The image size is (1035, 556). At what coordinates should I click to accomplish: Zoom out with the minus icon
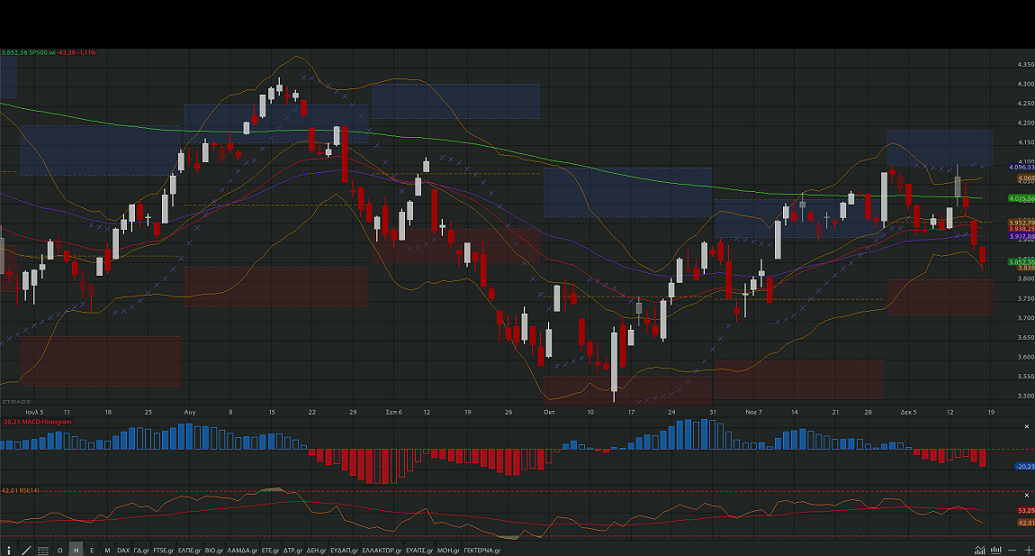[1013, 550]
